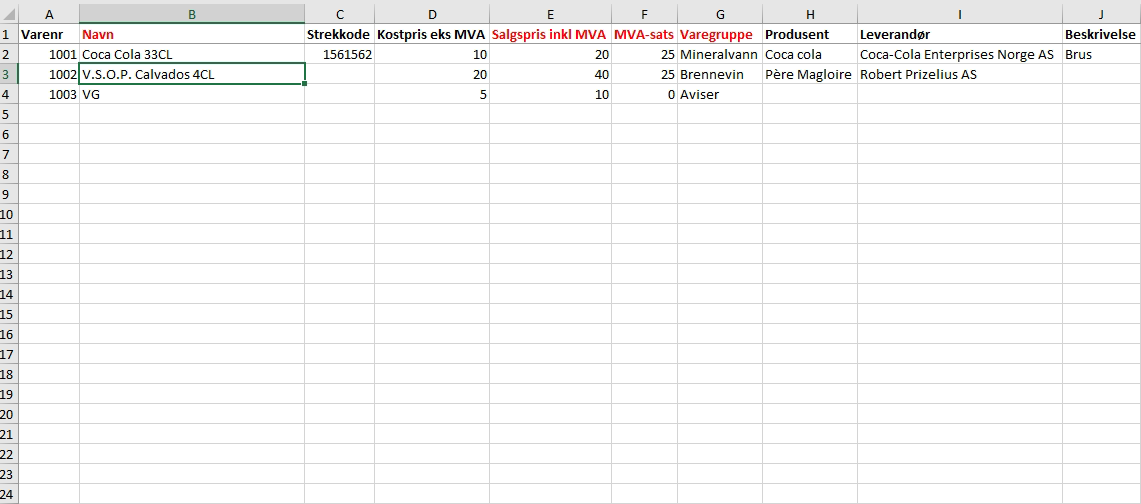The width and height of the screenshot is (1141, 504).
Task: Select column C header
Action: pos(339,14)
